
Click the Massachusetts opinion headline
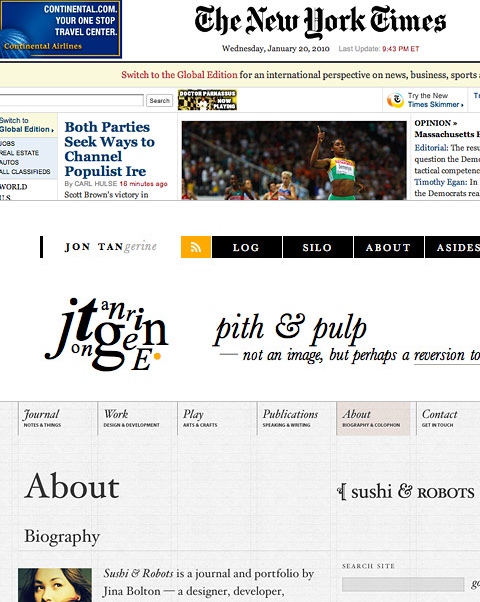(x=447, y=134)
